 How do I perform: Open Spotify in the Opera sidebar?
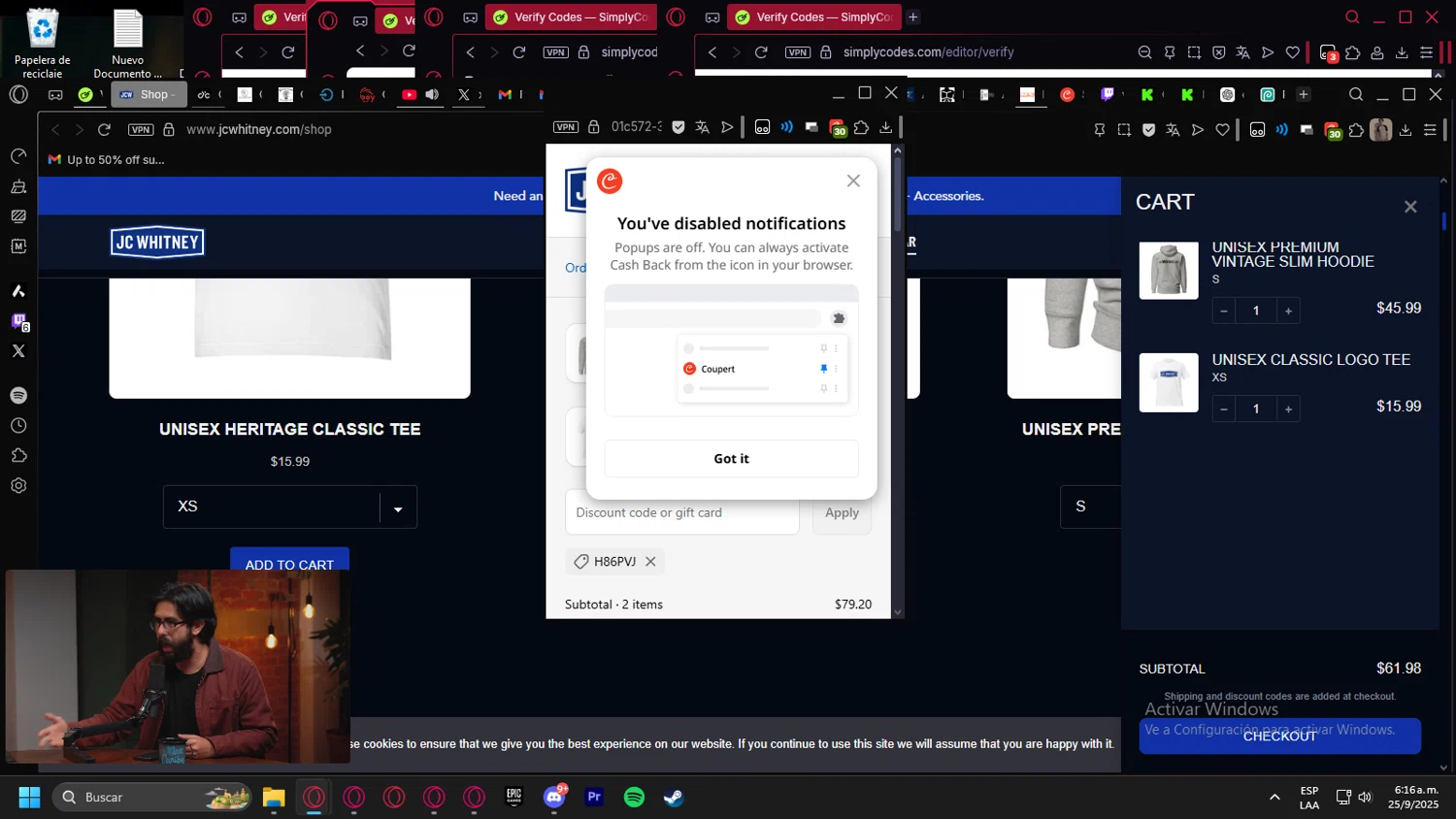pos(18,396)
